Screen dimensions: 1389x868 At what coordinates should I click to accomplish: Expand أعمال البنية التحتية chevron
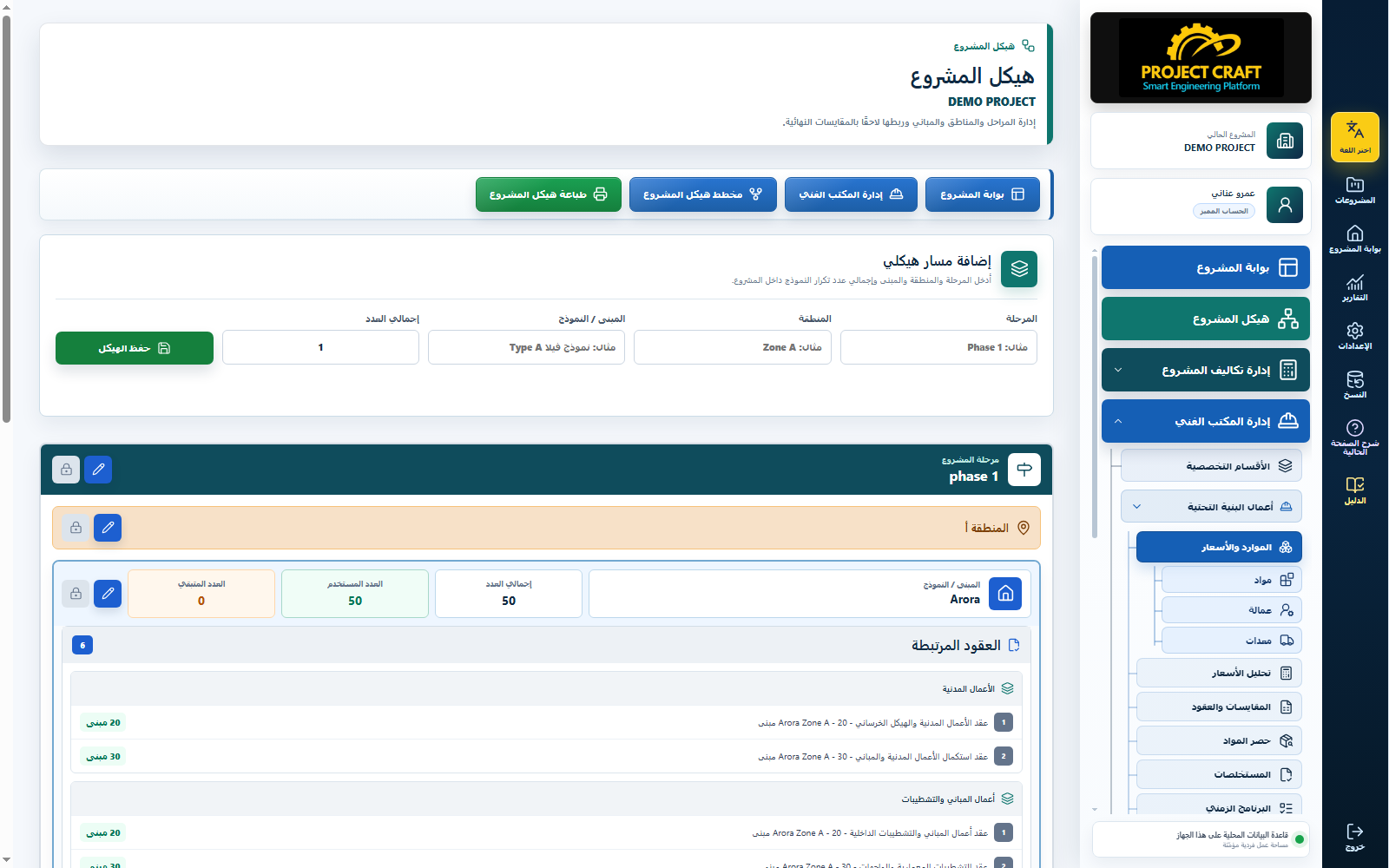(x=1137, y=507)
